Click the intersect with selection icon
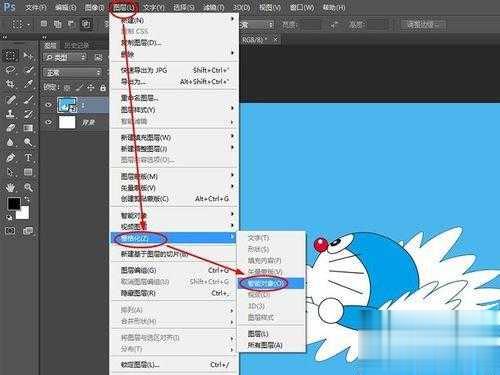500x375 pixels. [86, 24]
